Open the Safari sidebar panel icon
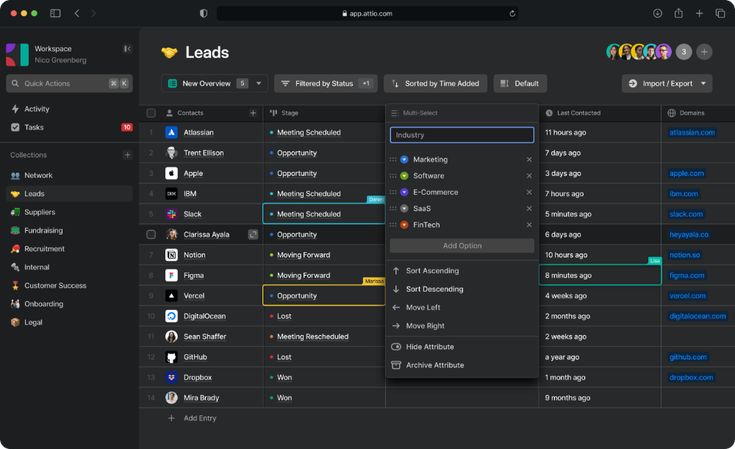The width and height of the screenshot is (735, 449). (55, 13)
